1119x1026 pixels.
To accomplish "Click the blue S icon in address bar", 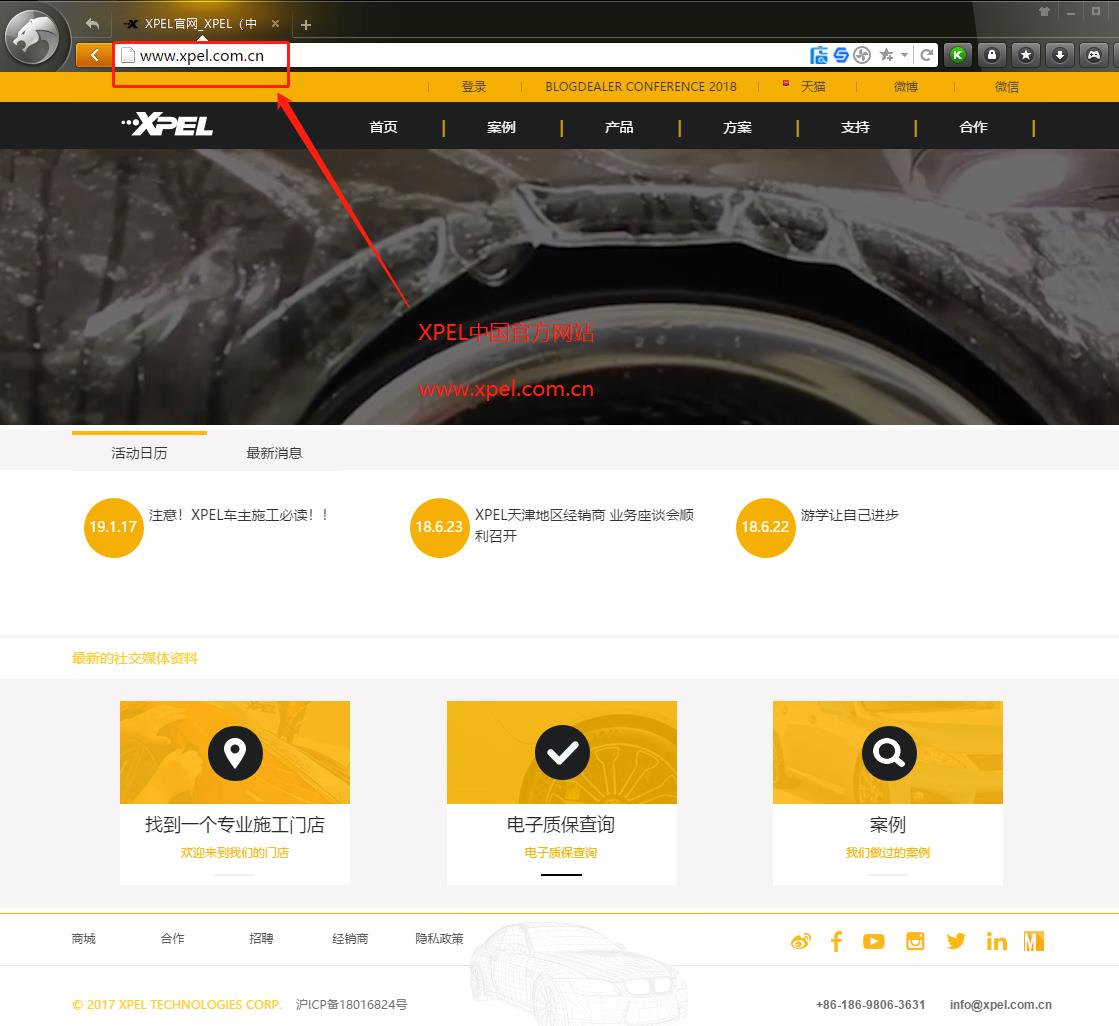I will (841, 55).
